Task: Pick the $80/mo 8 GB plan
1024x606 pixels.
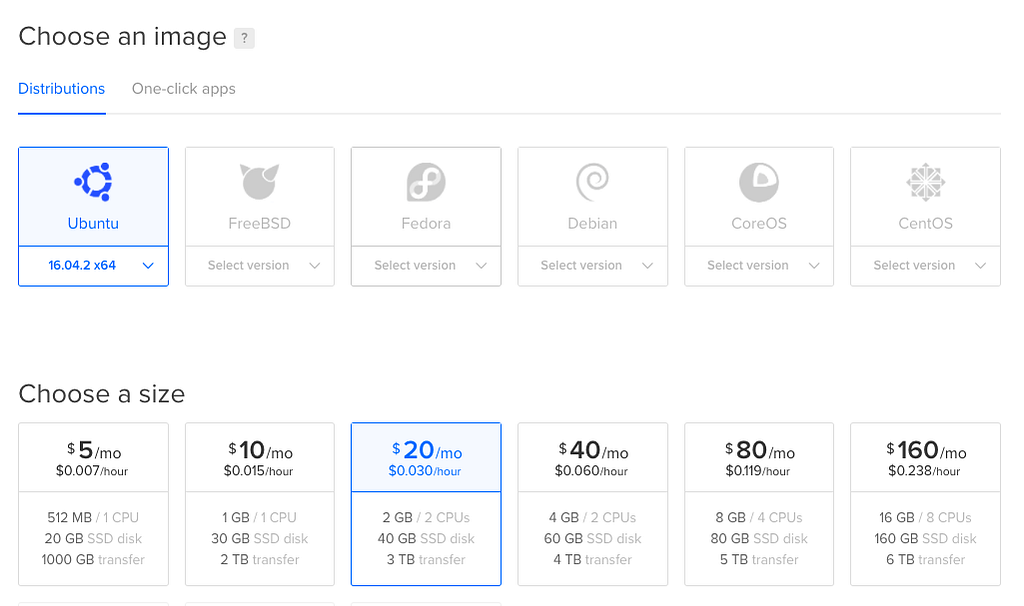Action: pyautogui.click(x=759, y=503)
